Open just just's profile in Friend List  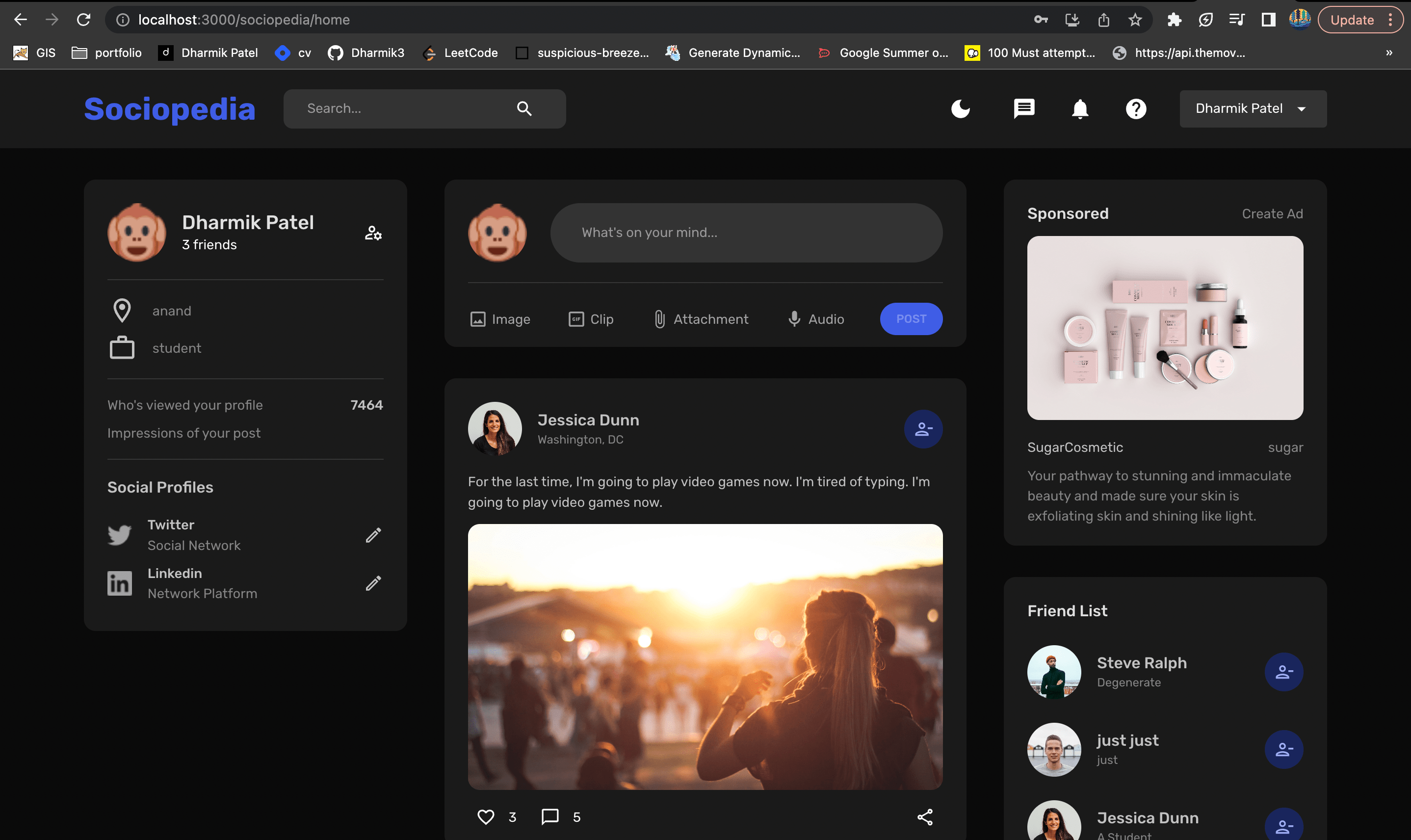1127,740
